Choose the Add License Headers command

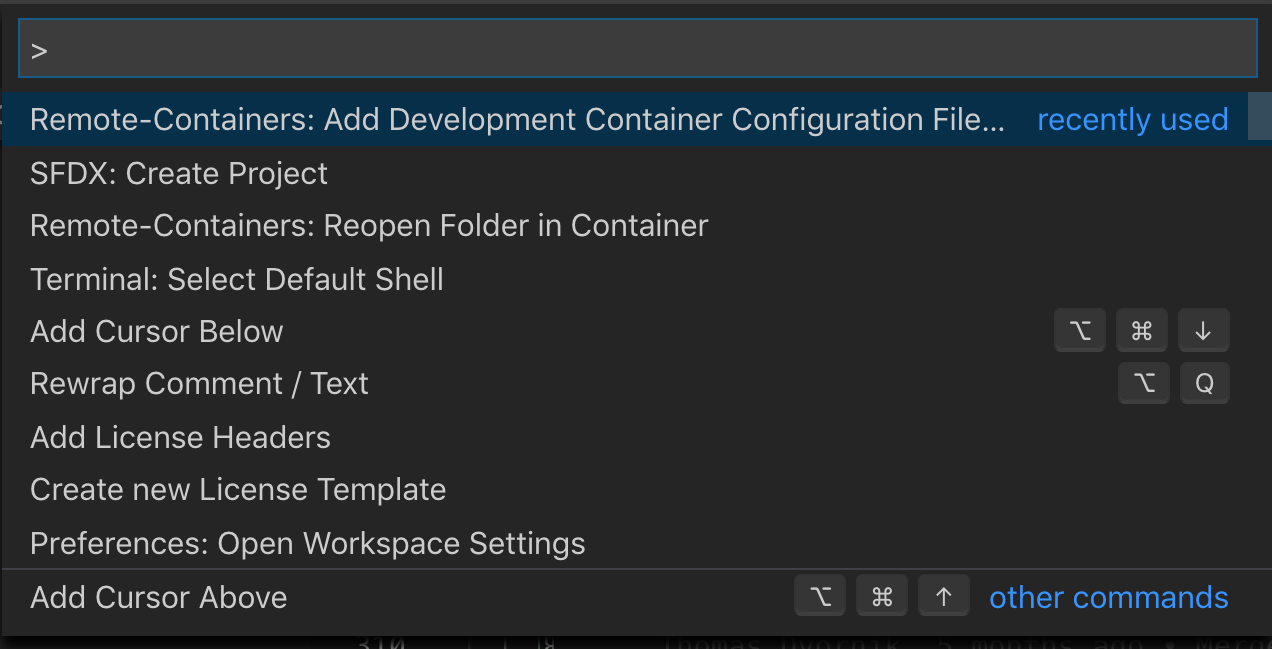(x=180, y=438)
